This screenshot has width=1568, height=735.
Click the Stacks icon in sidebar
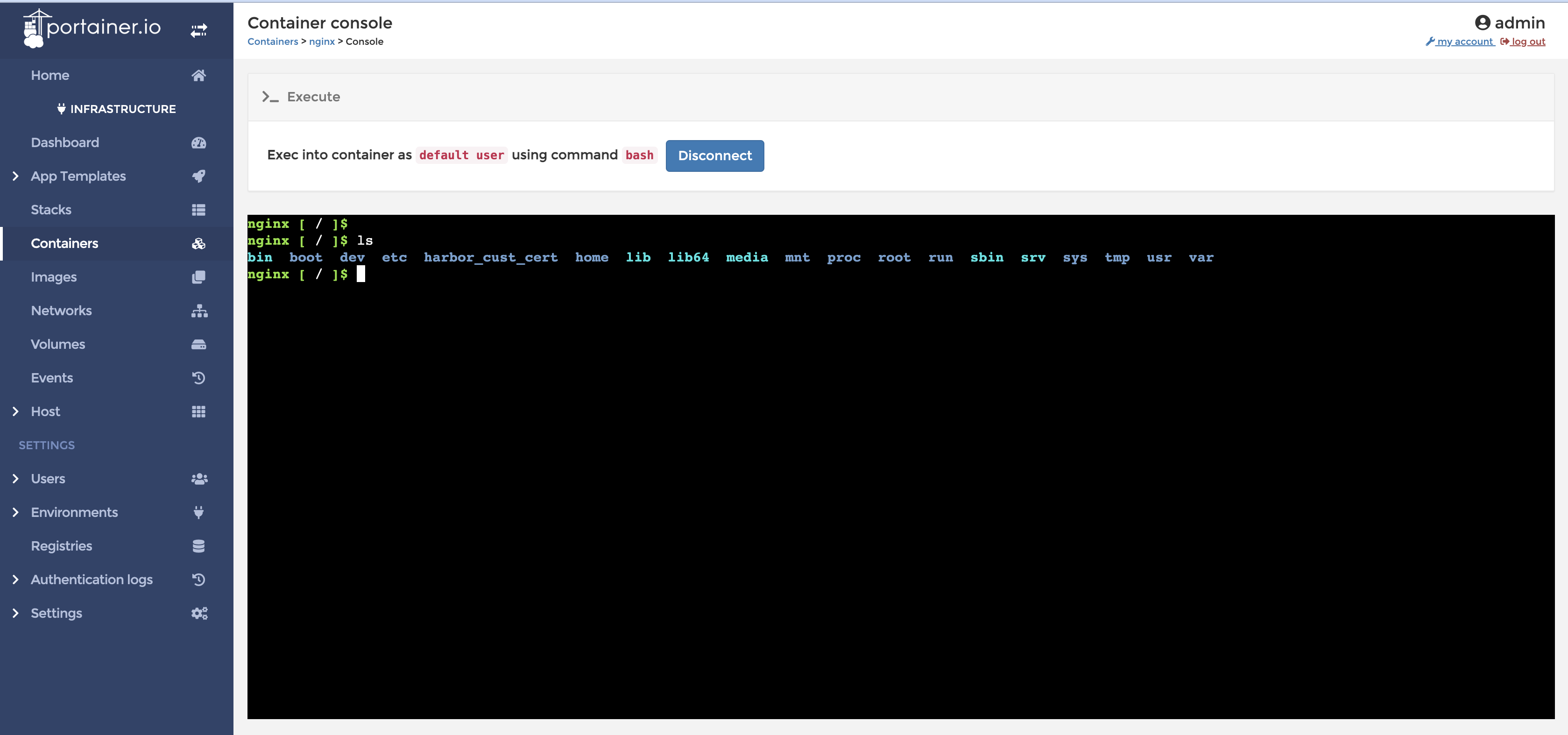click(x=198, y=209)
